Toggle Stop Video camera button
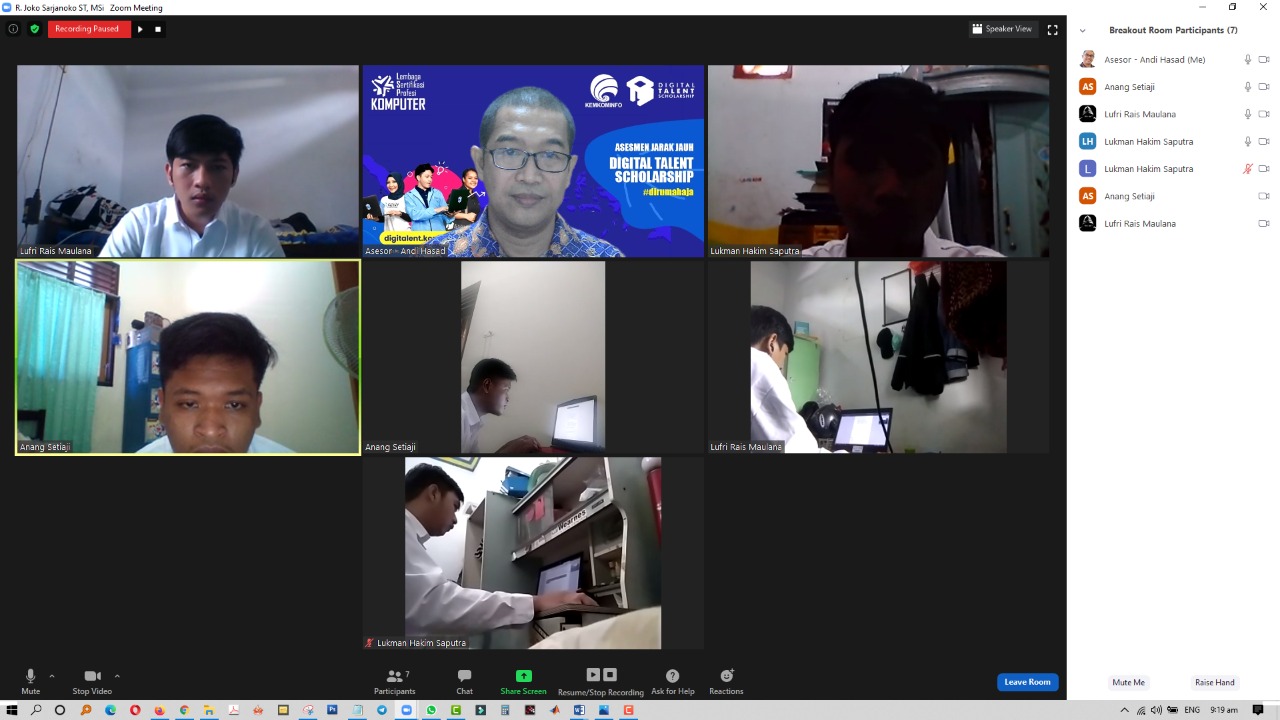This screenshot has height=720, width=1280. coord(92,681)
